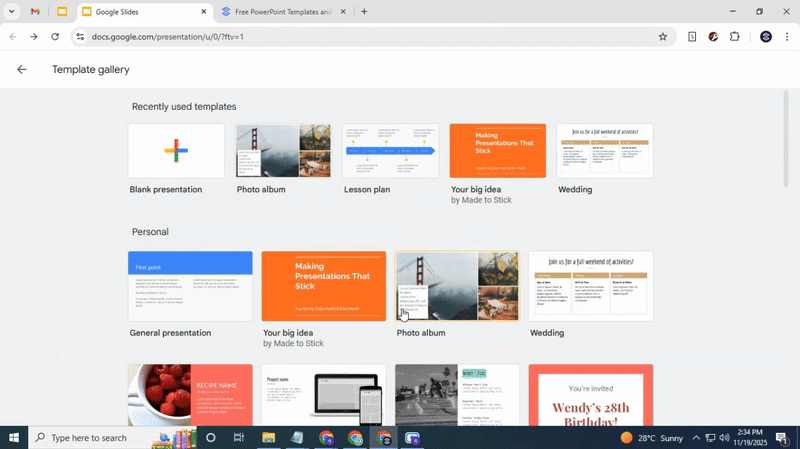Screen dimensions: 800x449
Task: Bookmark this page with the star icon
Action: 662,37
